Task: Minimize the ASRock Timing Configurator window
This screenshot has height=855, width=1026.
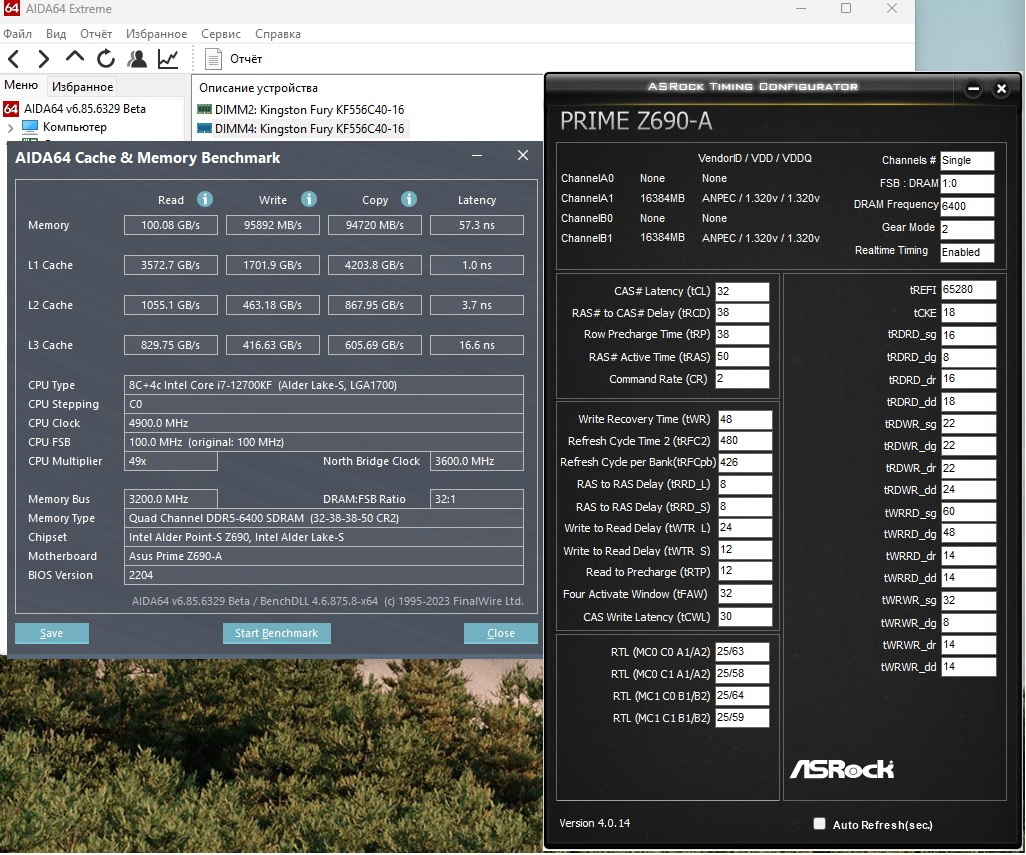Action: (974, 88)
